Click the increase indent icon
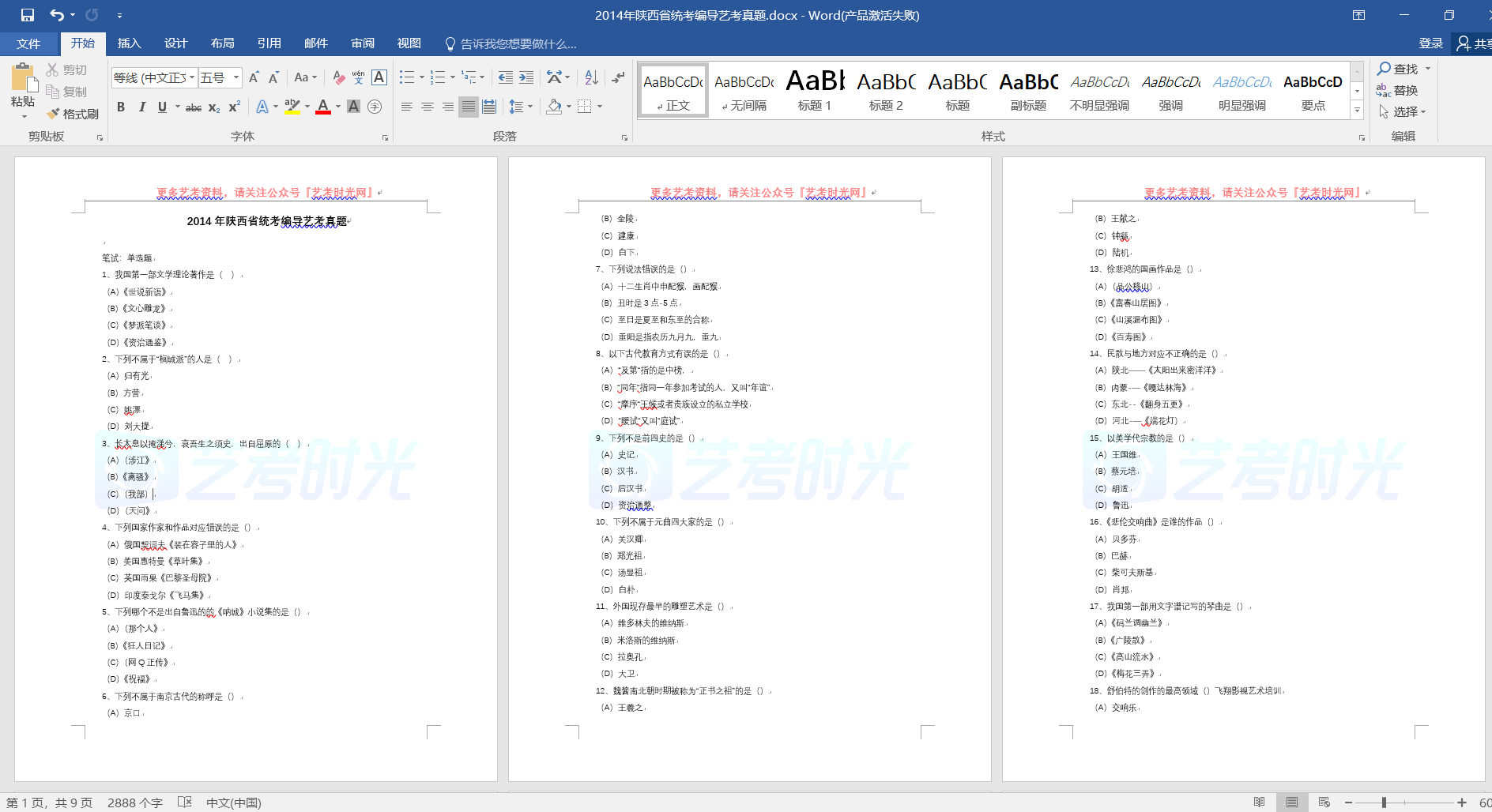This screenshot has width=1492, height=812. [526, 77]
